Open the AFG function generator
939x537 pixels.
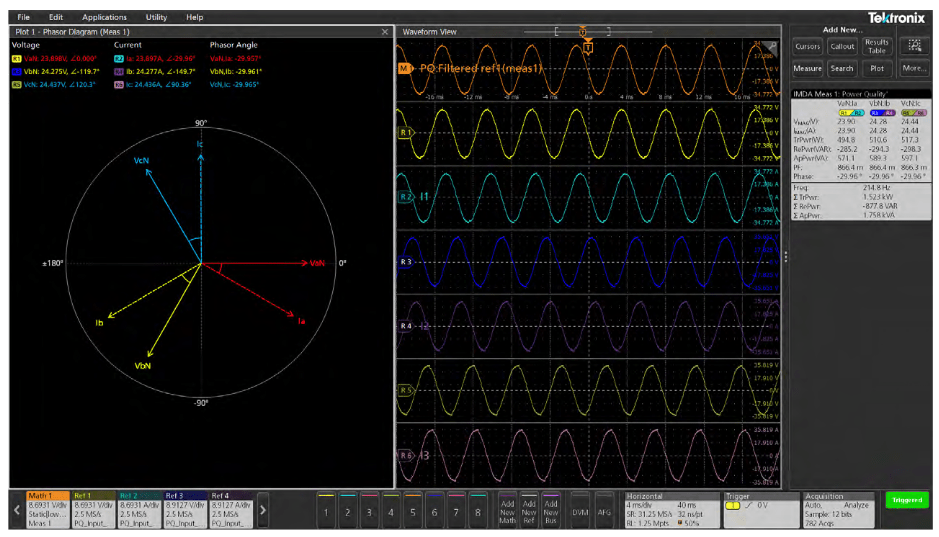coord(604,510)
